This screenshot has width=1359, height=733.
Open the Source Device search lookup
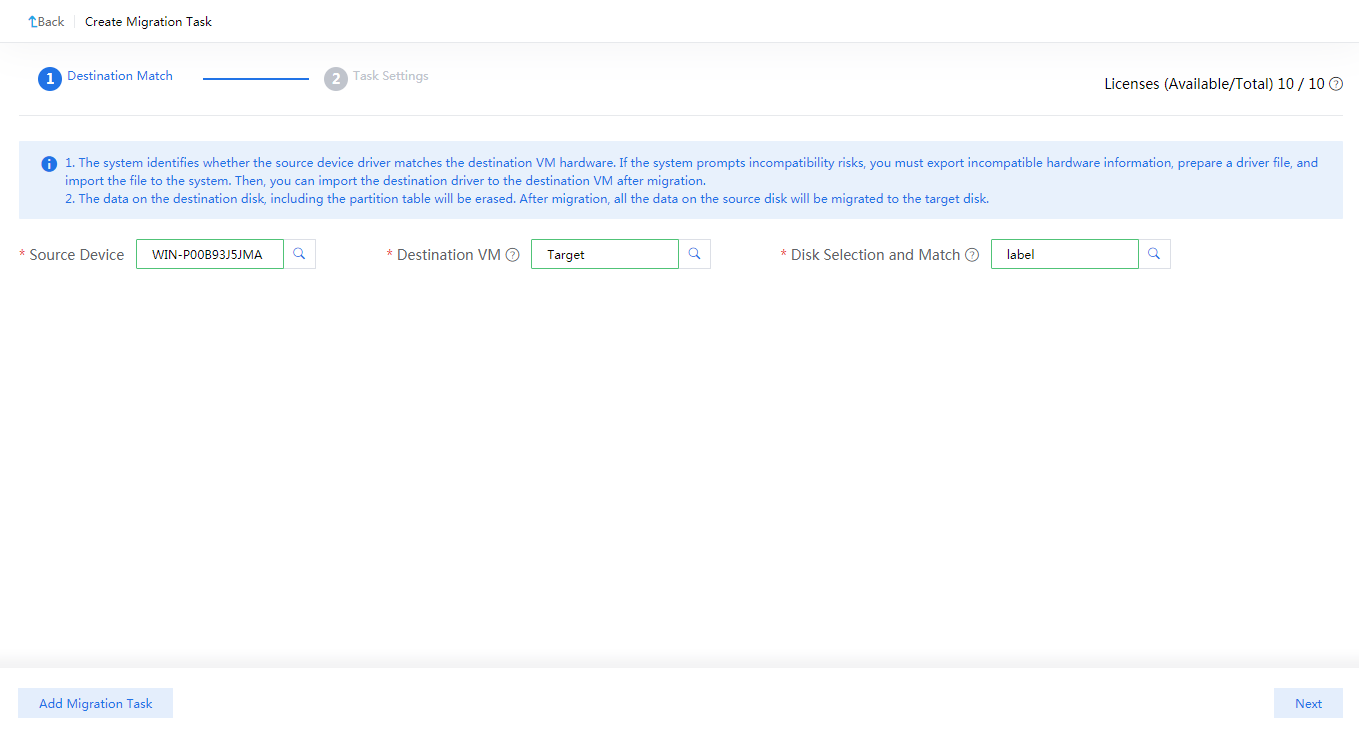point(299,254)
